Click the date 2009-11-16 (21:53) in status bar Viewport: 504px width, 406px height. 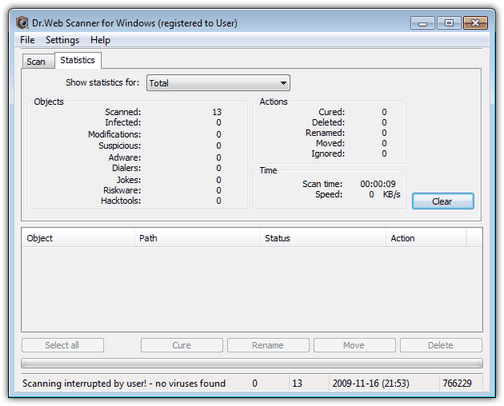[x=371, y=384]
